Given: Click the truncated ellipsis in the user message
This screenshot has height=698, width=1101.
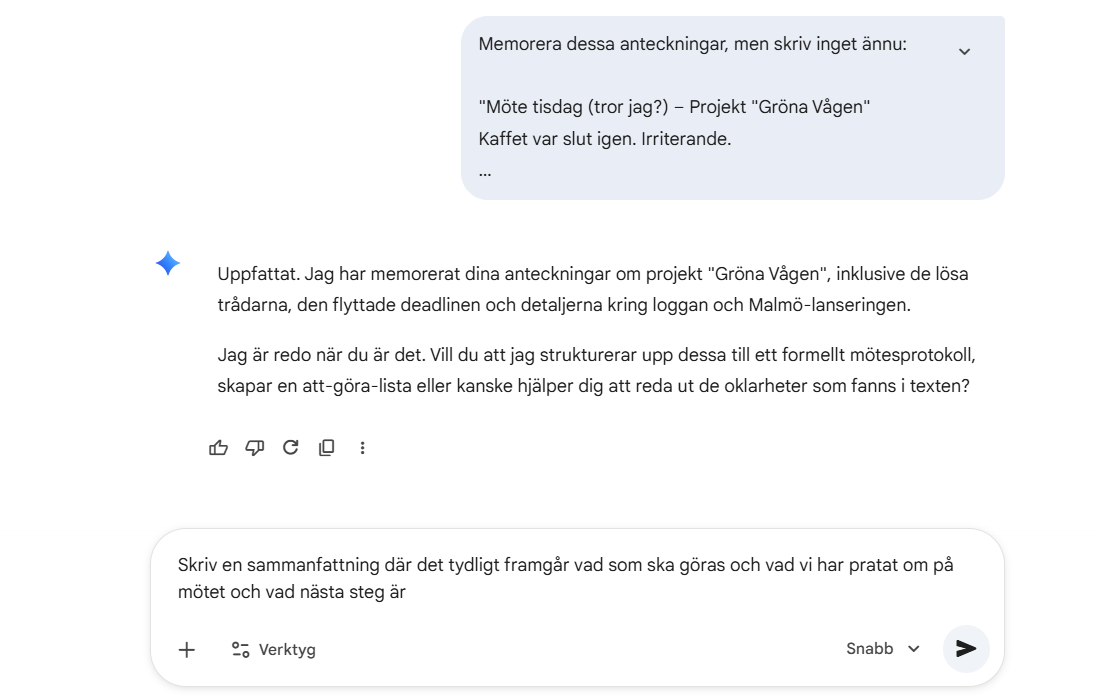Looking at the screenshot, I should [485, 171].
